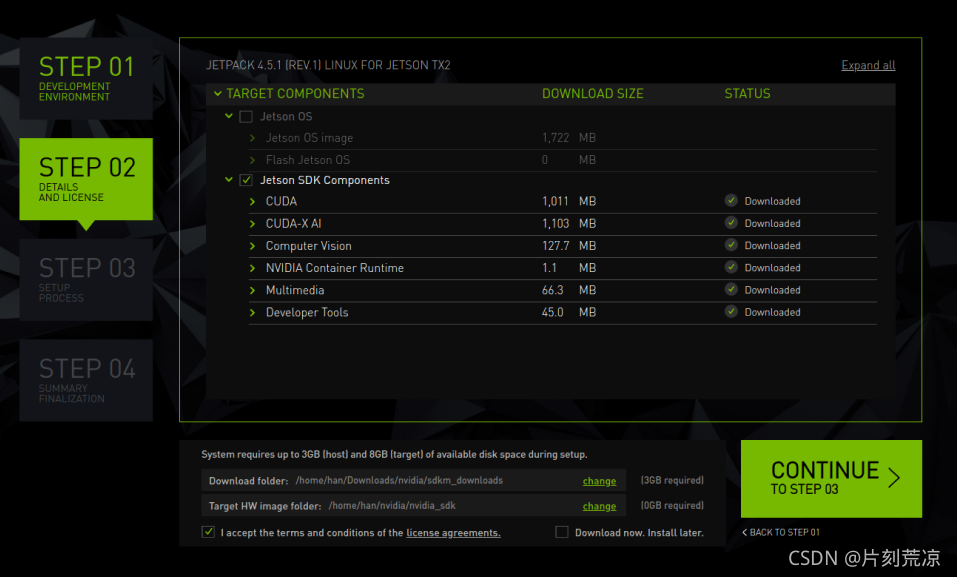Viewport: 957px width, 577px height.
Task: Click the CUDA-X AI 1,103 MB size value
Action: [569, 223]
